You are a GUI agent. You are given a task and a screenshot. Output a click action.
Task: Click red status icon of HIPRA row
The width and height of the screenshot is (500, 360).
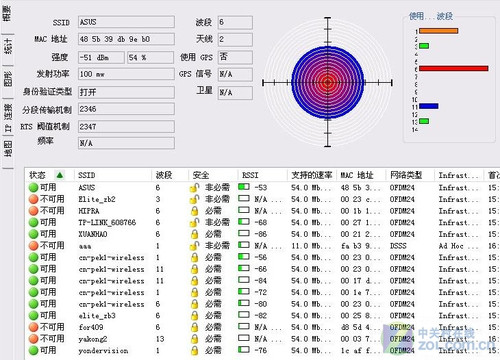point(33,211)
